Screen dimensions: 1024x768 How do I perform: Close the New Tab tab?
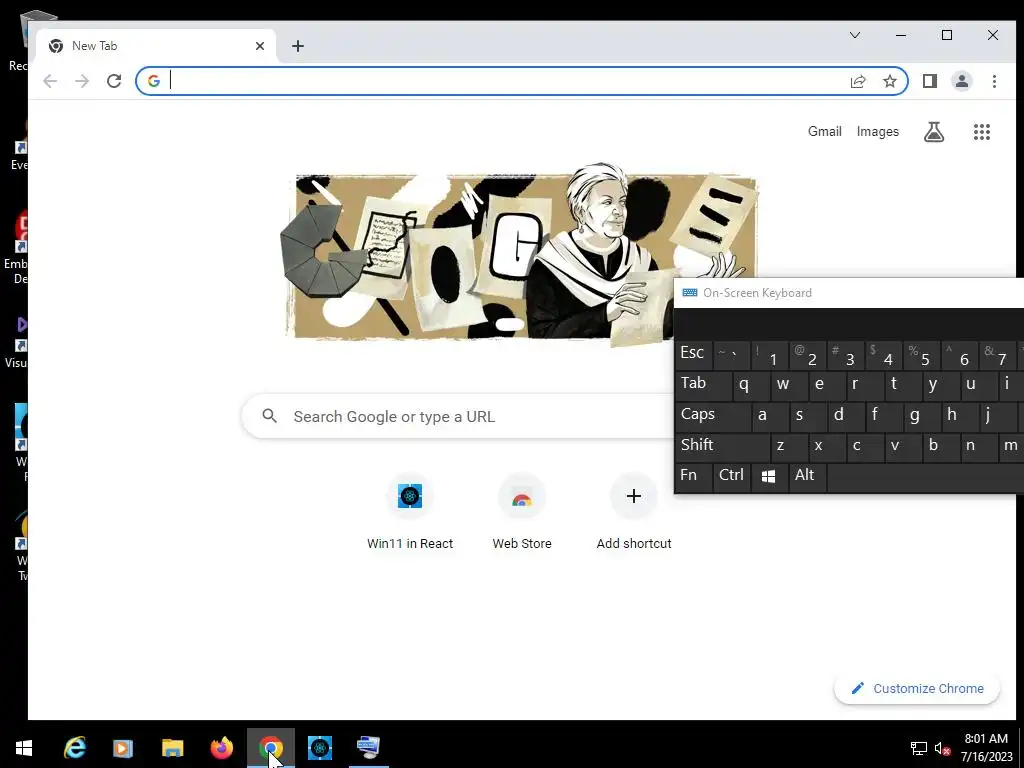(260, 46)
